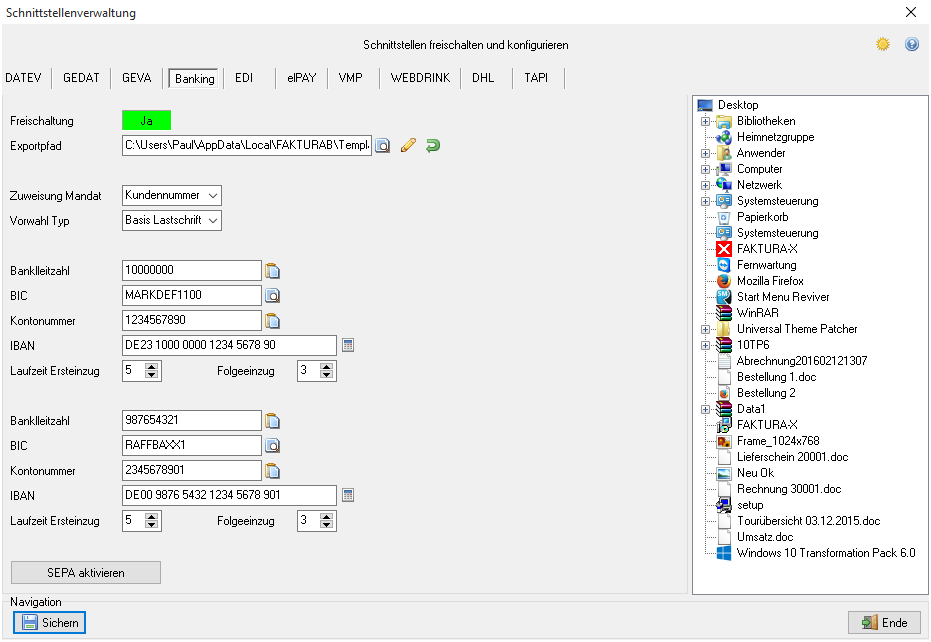The image size is (931, 642).
Task: Click the IBAN field starting DE23
Action: tap(229, 345)
